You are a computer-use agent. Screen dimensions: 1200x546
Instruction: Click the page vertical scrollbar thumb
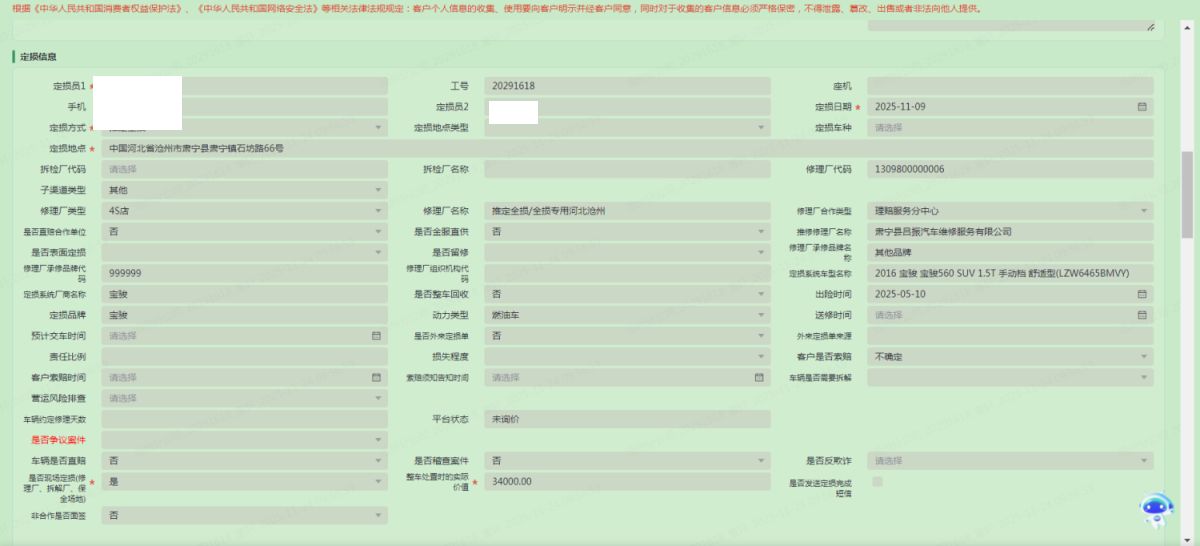(1186, 195)
